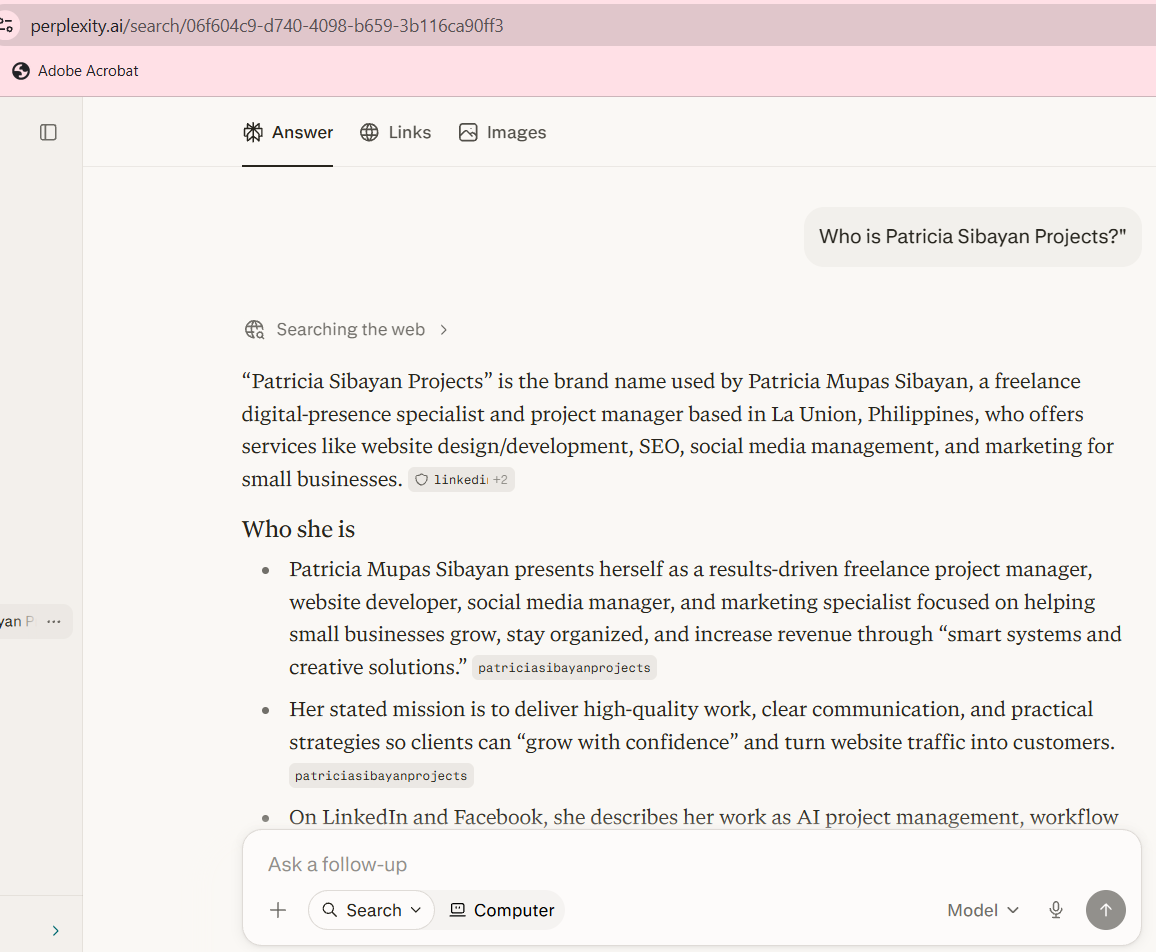Open the Model selector dropdown
Viewport: 1156px width, 952px height.
pos(983,911)
